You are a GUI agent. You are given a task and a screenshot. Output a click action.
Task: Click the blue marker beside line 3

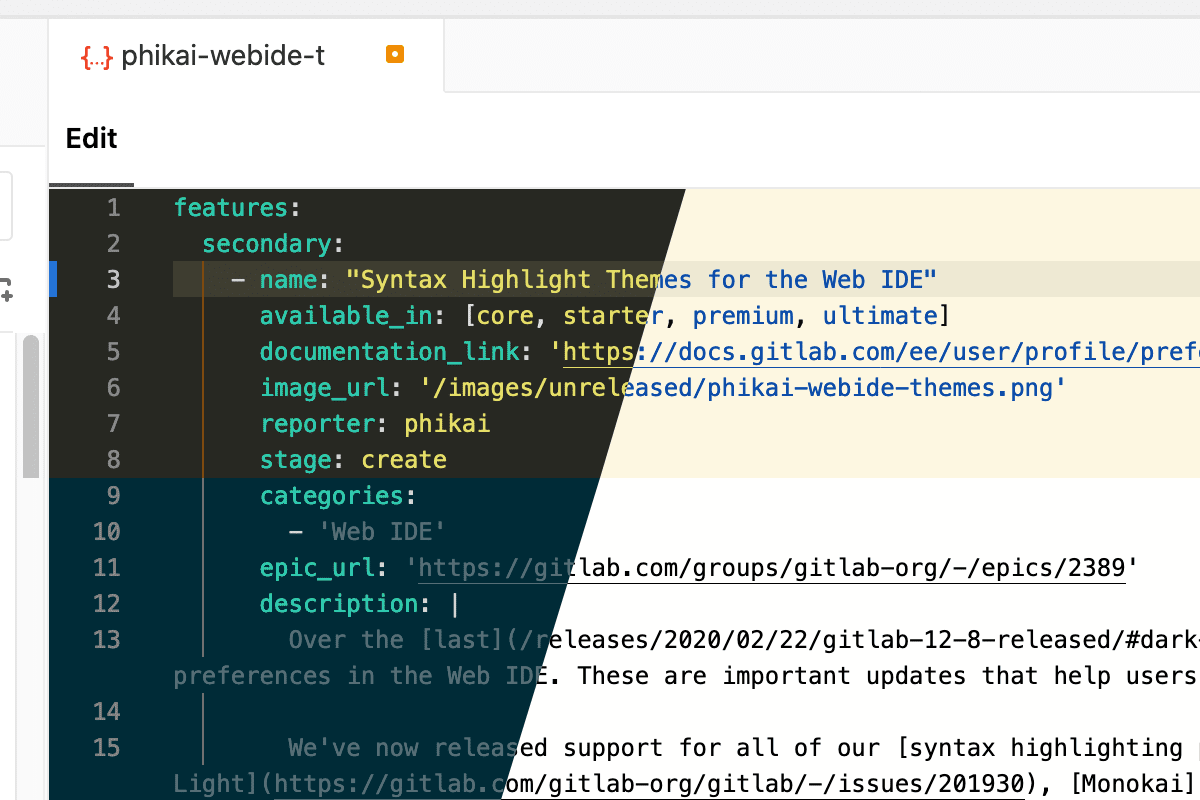coord(54,279)
